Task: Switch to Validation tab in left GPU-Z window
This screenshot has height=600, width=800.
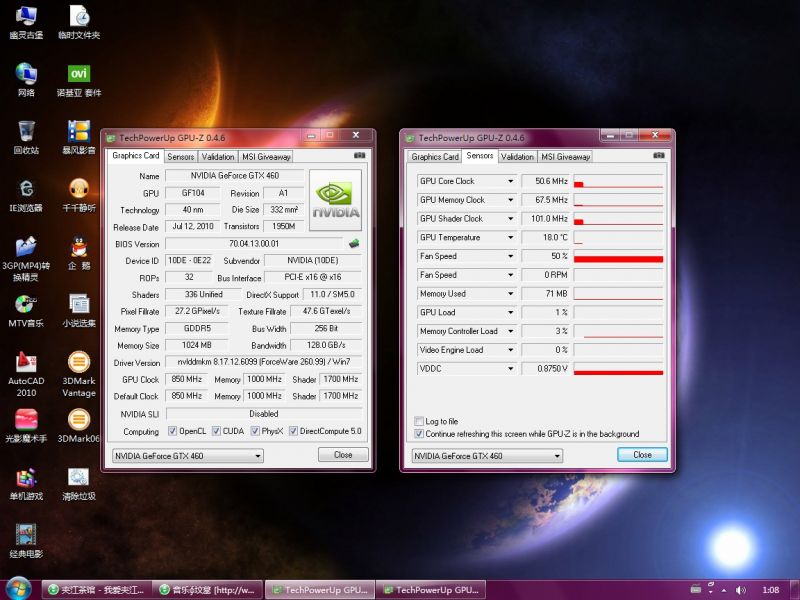Action: (218, 157)
